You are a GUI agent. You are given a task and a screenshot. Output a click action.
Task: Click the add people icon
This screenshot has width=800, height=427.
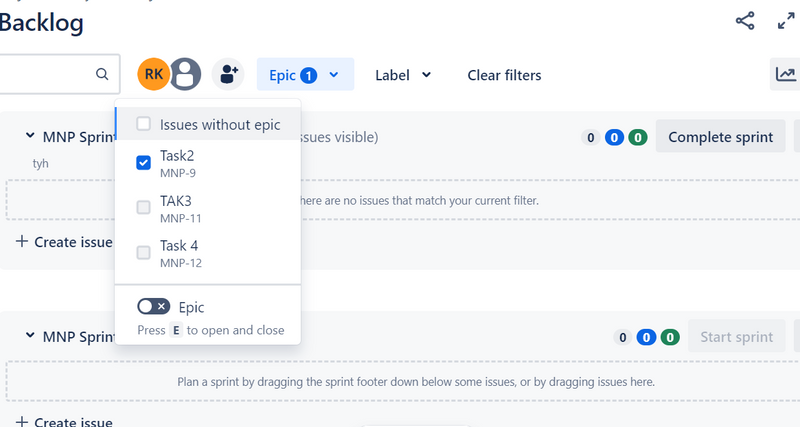(x=229, y=74)
